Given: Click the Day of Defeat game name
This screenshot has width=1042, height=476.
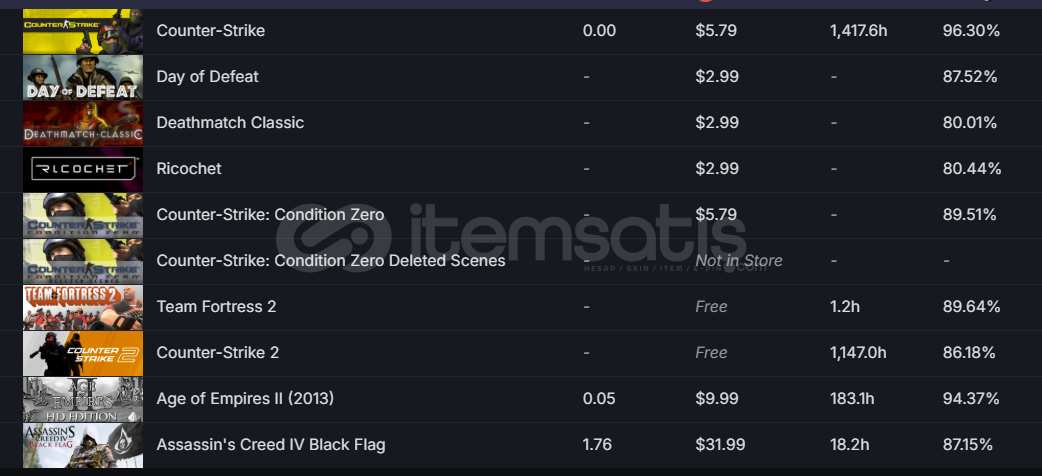Looking at the screenshot, I should coord(207,76).
